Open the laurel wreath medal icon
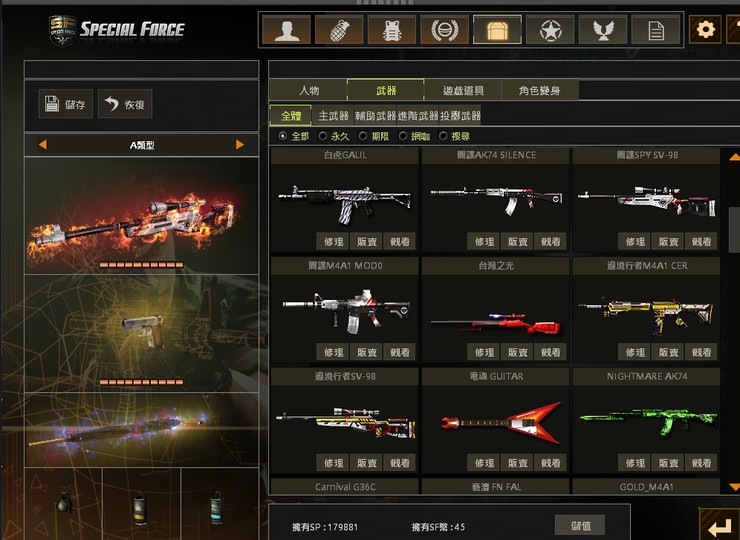 click(445, 30)
